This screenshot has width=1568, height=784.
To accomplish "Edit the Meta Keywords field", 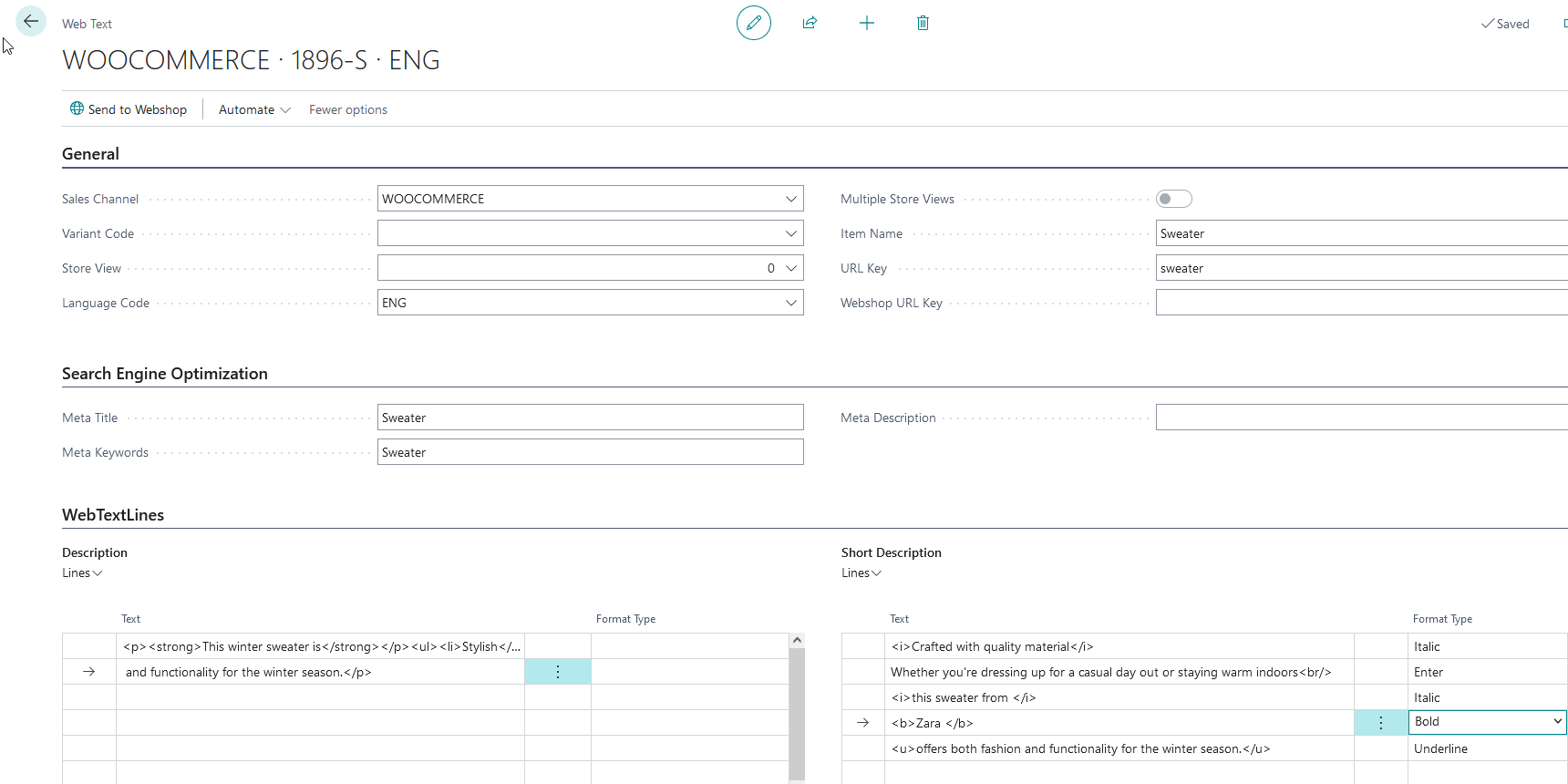I will point(591,452).
